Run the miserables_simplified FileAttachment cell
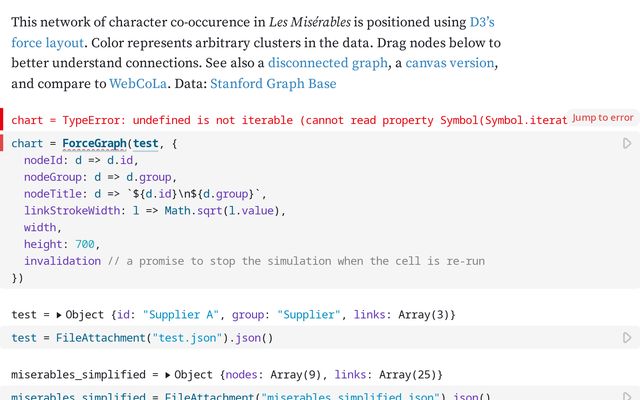640x400 pixels. 627,396
